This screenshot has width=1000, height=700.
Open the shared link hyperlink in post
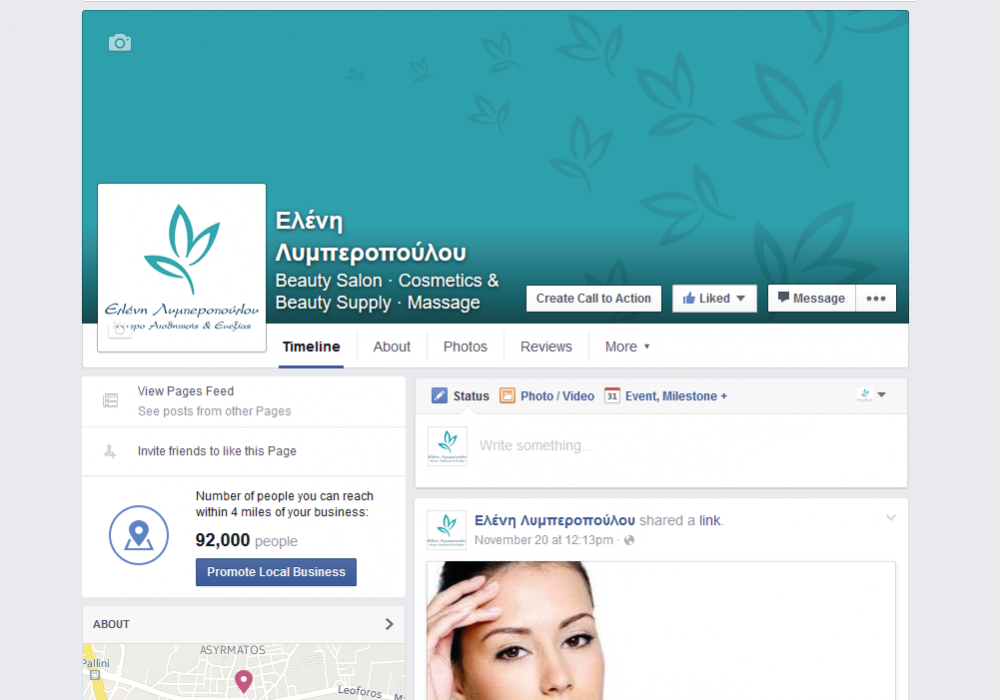(709, 520)
